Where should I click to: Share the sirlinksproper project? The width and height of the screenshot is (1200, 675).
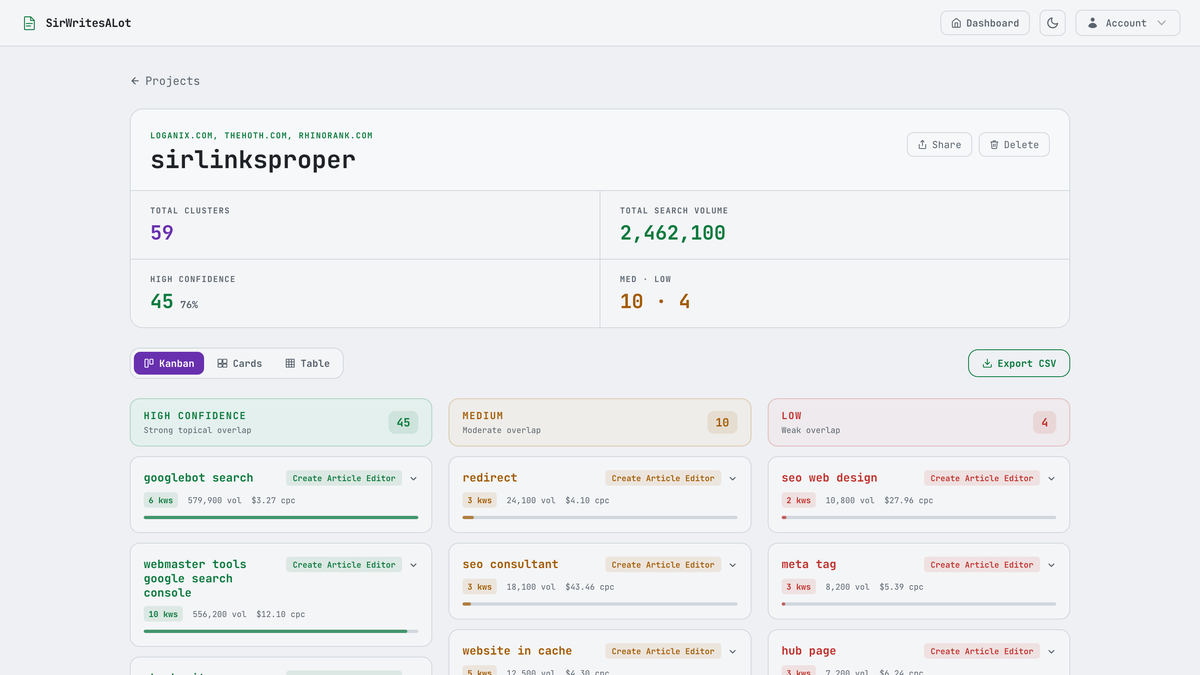point(939,145)
